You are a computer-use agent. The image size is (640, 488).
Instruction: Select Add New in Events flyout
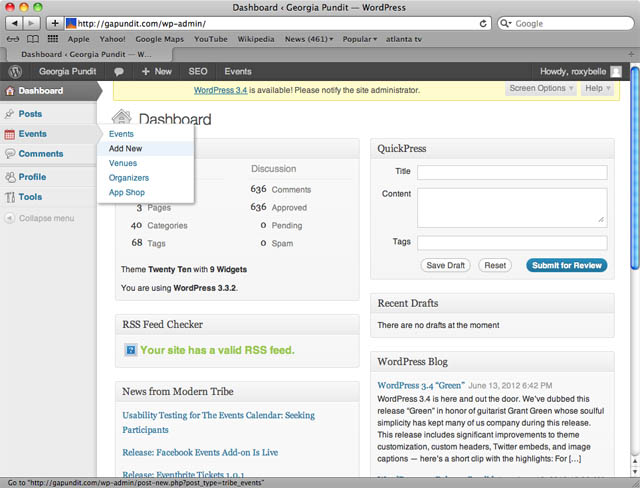click(125, 149)
